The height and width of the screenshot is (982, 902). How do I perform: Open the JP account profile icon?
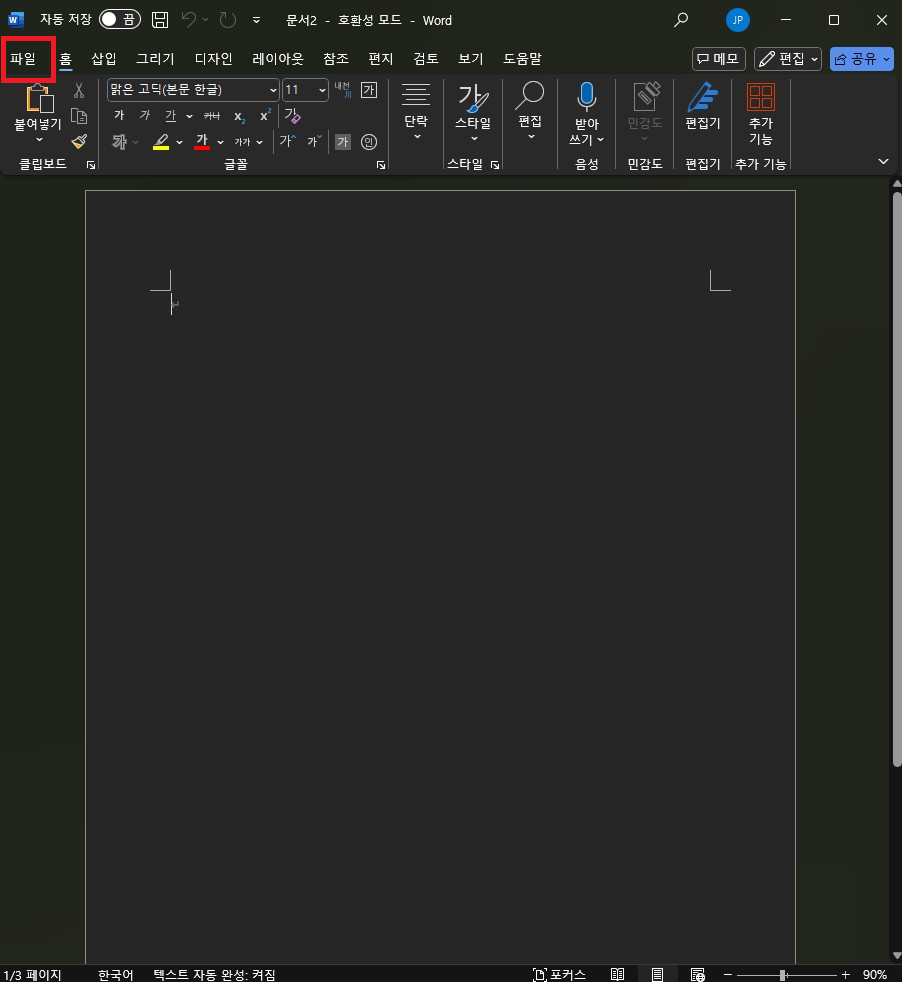click(737, 20)
